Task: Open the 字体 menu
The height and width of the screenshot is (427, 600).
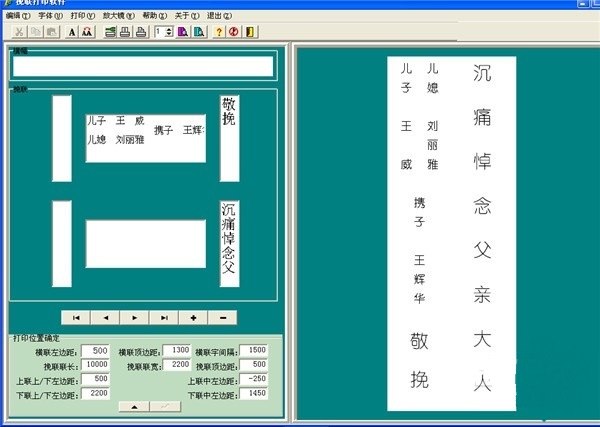Action: (x=50, y=16)
